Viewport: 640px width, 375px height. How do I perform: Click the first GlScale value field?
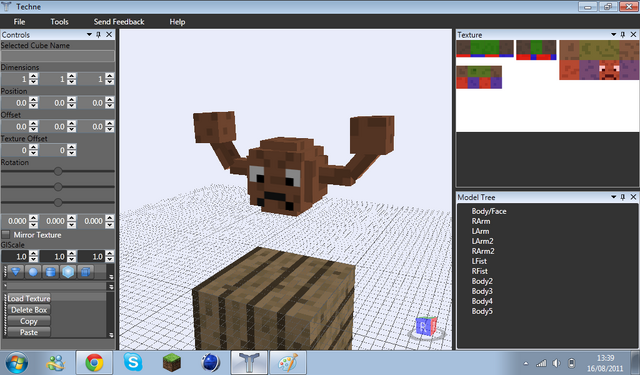15,256
